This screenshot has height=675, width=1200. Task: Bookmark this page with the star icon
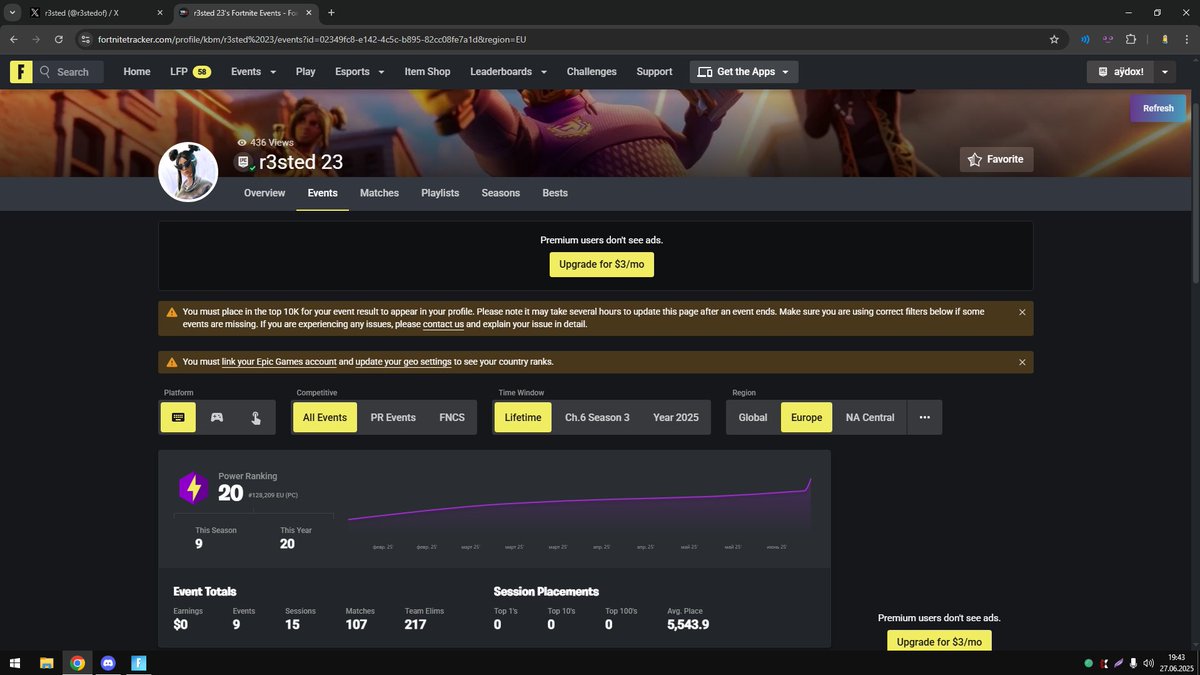(1054, 39)
